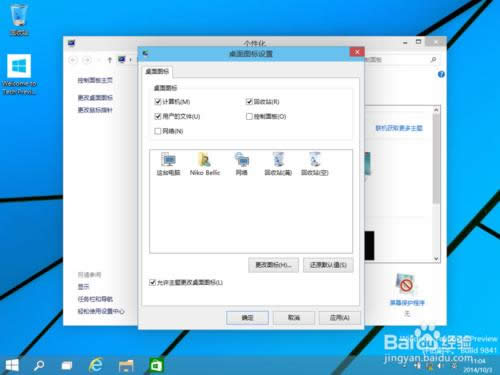Image resolution: width=500 pixels, height=375 pixels.
Task: Click the themes list scroll up arrow
Action: (436, 110)
